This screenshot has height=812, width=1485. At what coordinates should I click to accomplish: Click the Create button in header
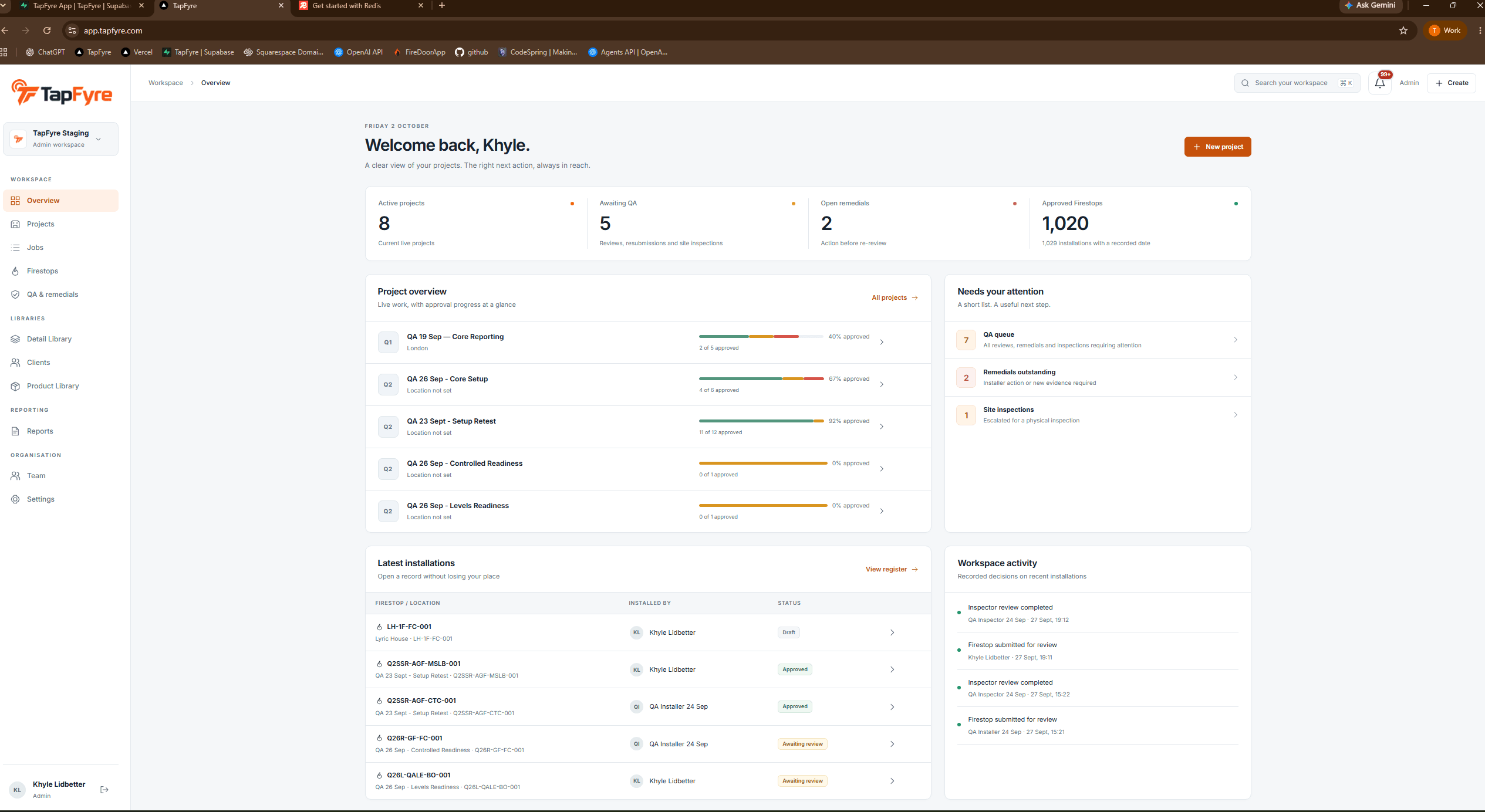1451,83
